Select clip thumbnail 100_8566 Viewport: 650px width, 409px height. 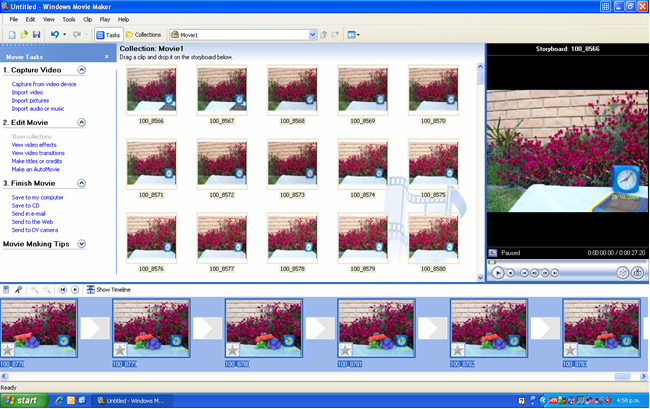click(x=151, y=90)
